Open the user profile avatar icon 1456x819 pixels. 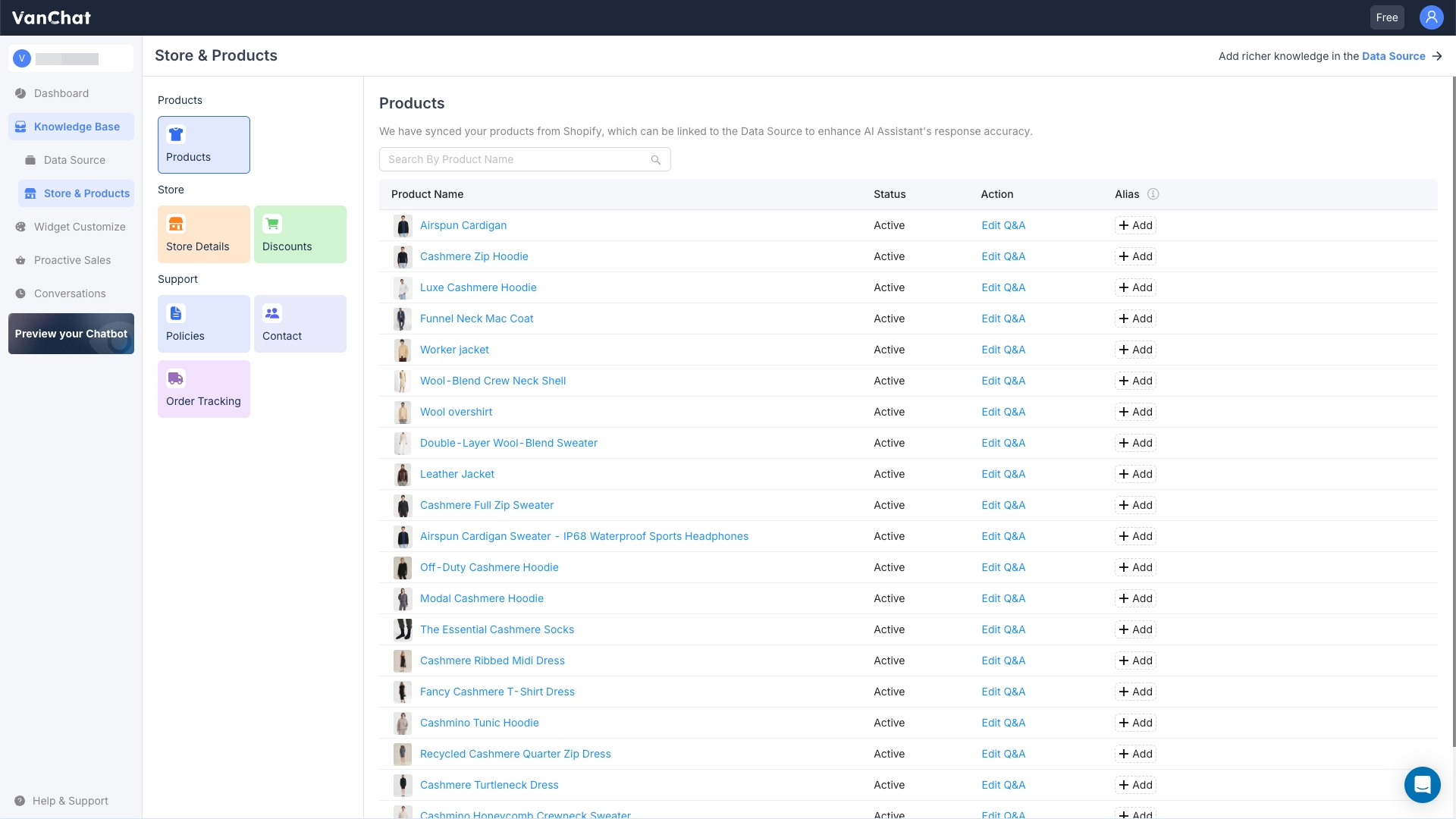point(1431,17)
